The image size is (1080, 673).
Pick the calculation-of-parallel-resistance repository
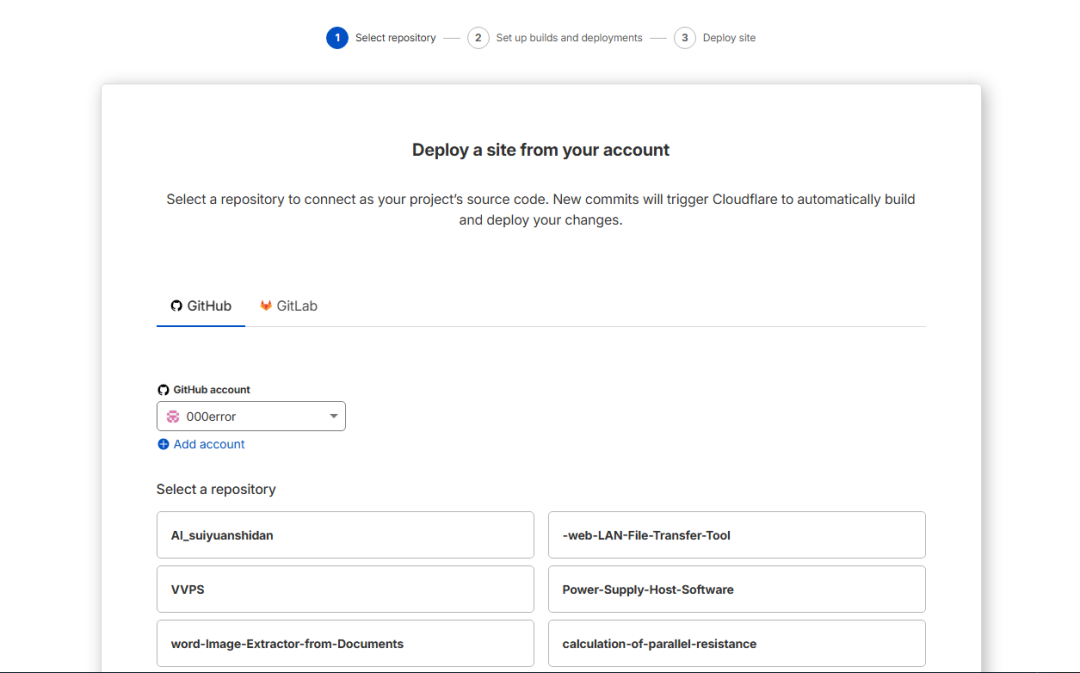[x=736, y=643]
